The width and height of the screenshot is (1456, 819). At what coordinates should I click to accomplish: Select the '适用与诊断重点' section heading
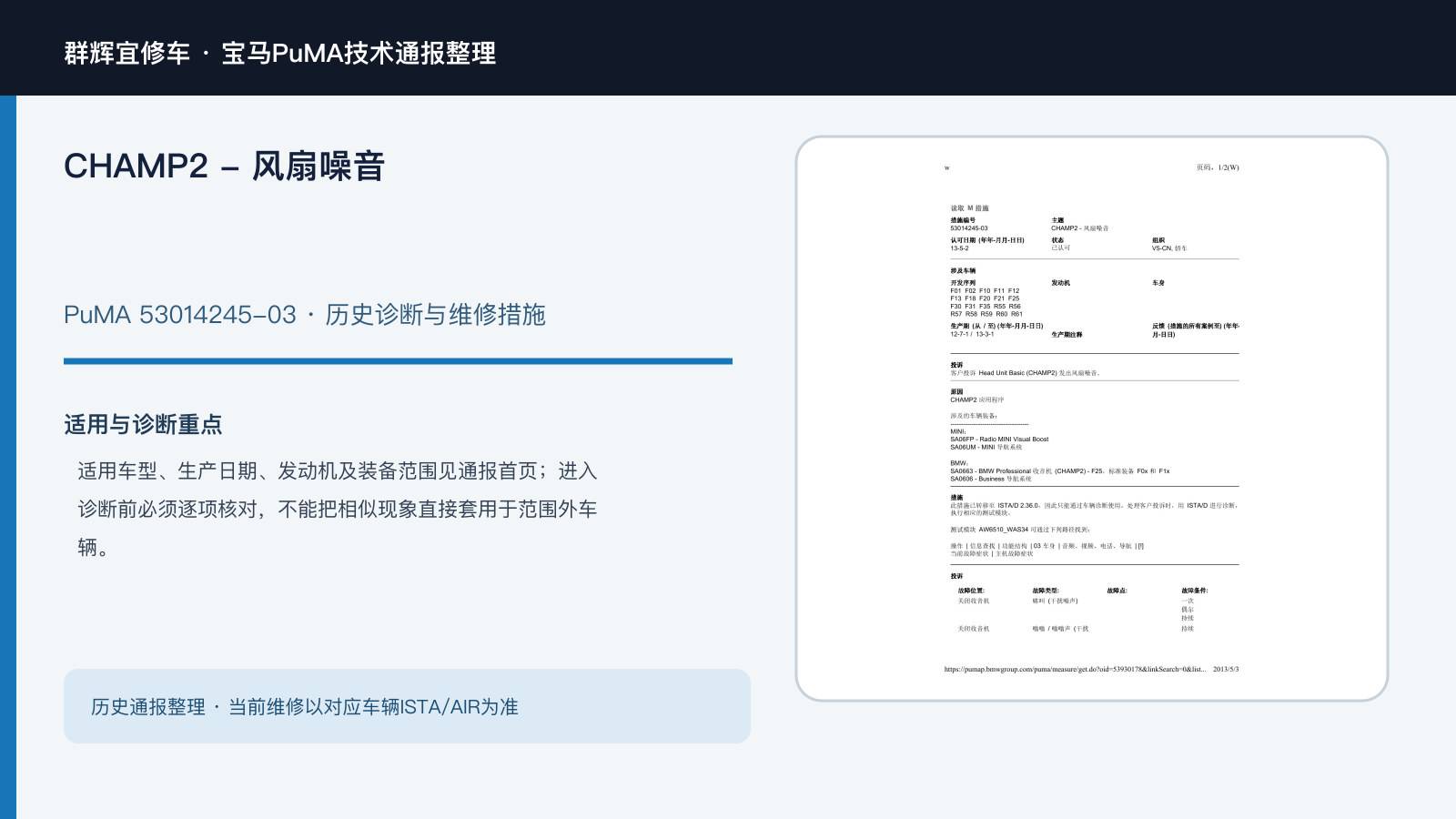pyautogui.click(x=143, y=424)
